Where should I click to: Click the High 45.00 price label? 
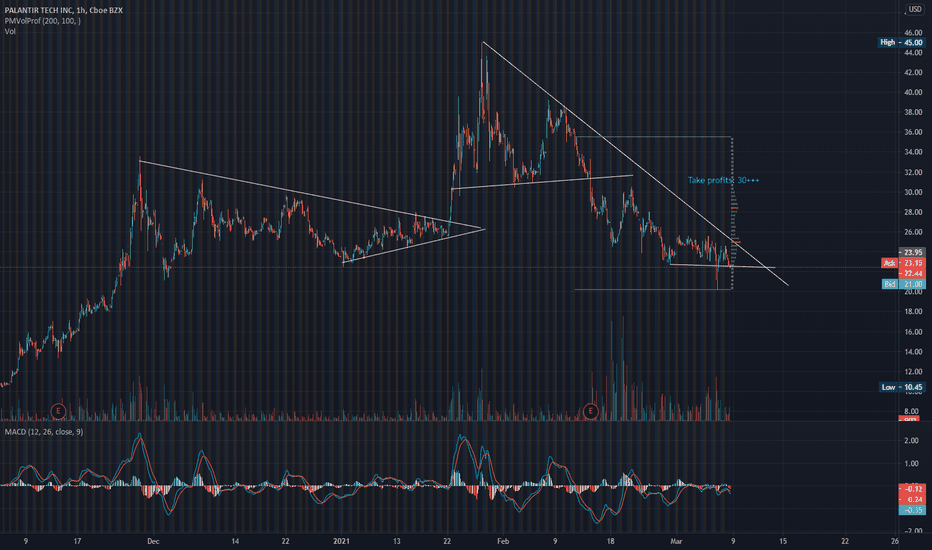click(902, 42)
